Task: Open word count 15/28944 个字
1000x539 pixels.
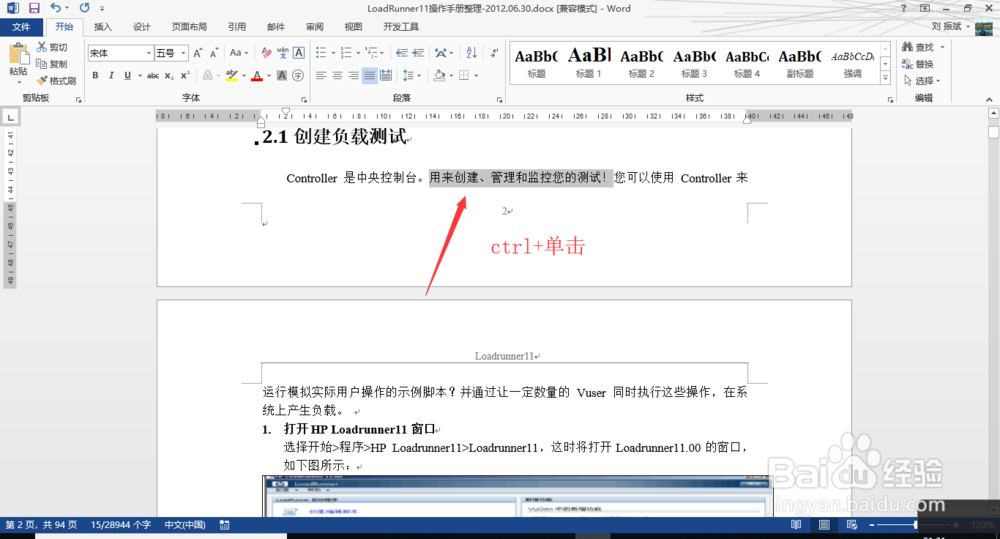Action: coord(121,525)
